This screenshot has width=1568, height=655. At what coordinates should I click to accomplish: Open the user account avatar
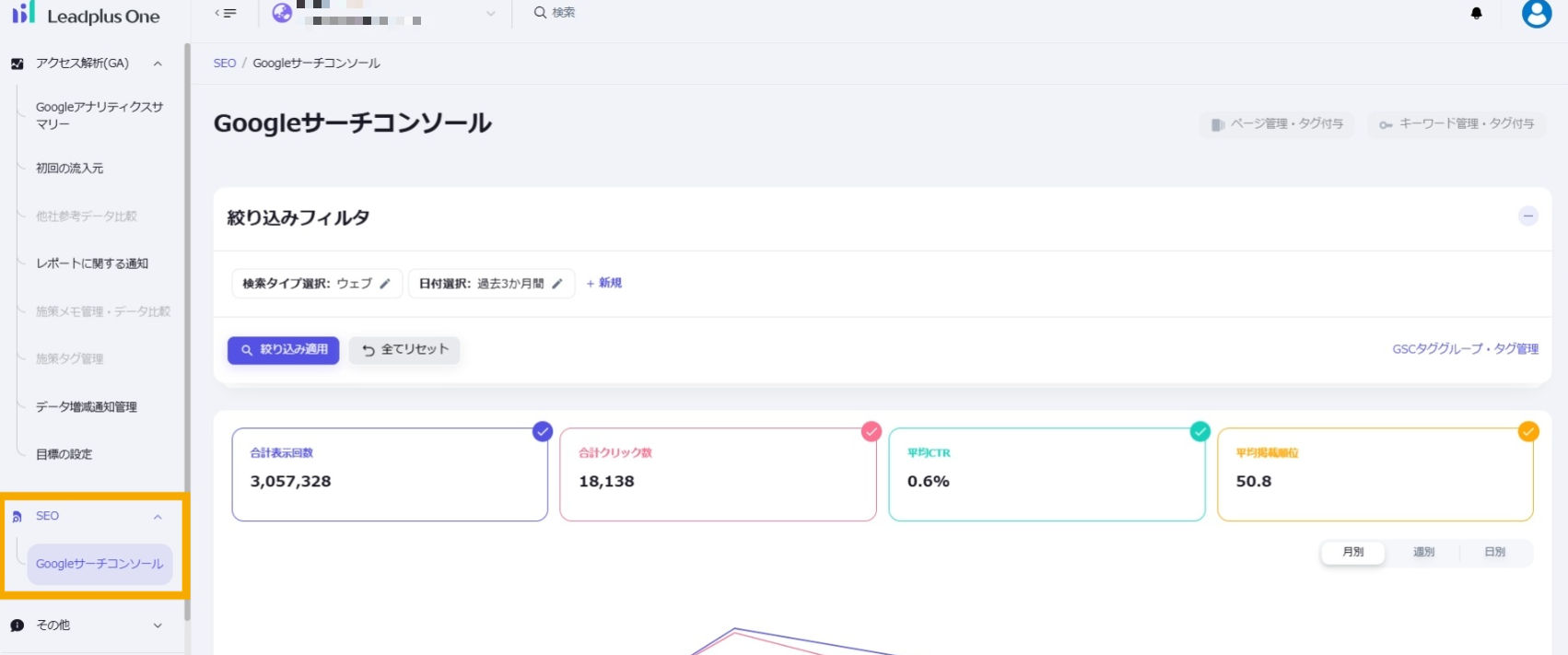(1536, 14)
